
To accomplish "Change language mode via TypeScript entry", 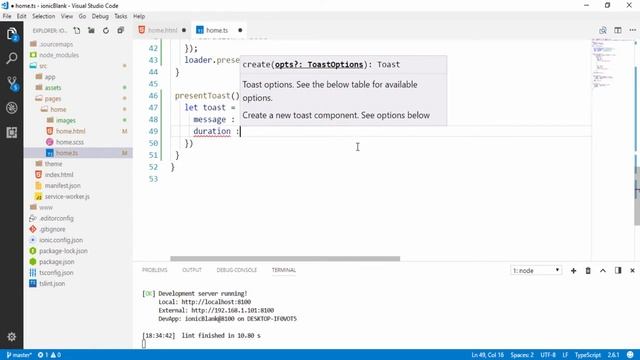I will [588, 355].
